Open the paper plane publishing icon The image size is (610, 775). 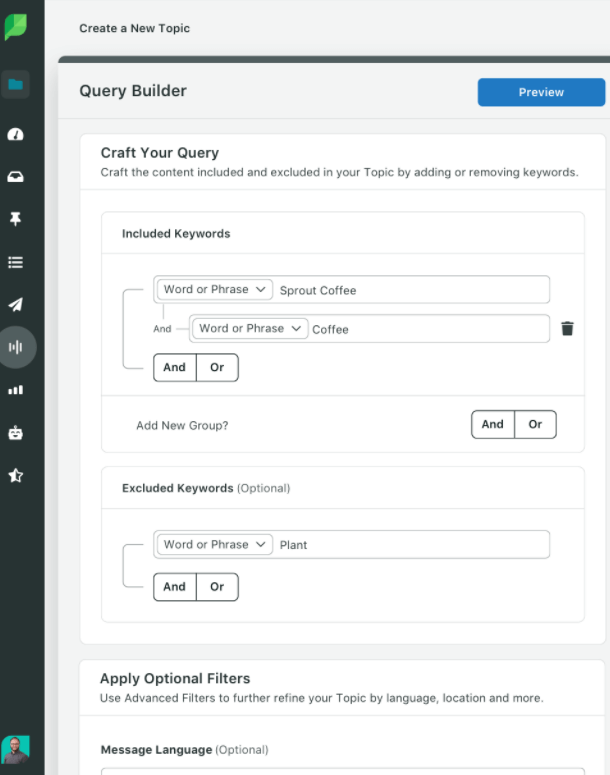[x=16, y=305]
